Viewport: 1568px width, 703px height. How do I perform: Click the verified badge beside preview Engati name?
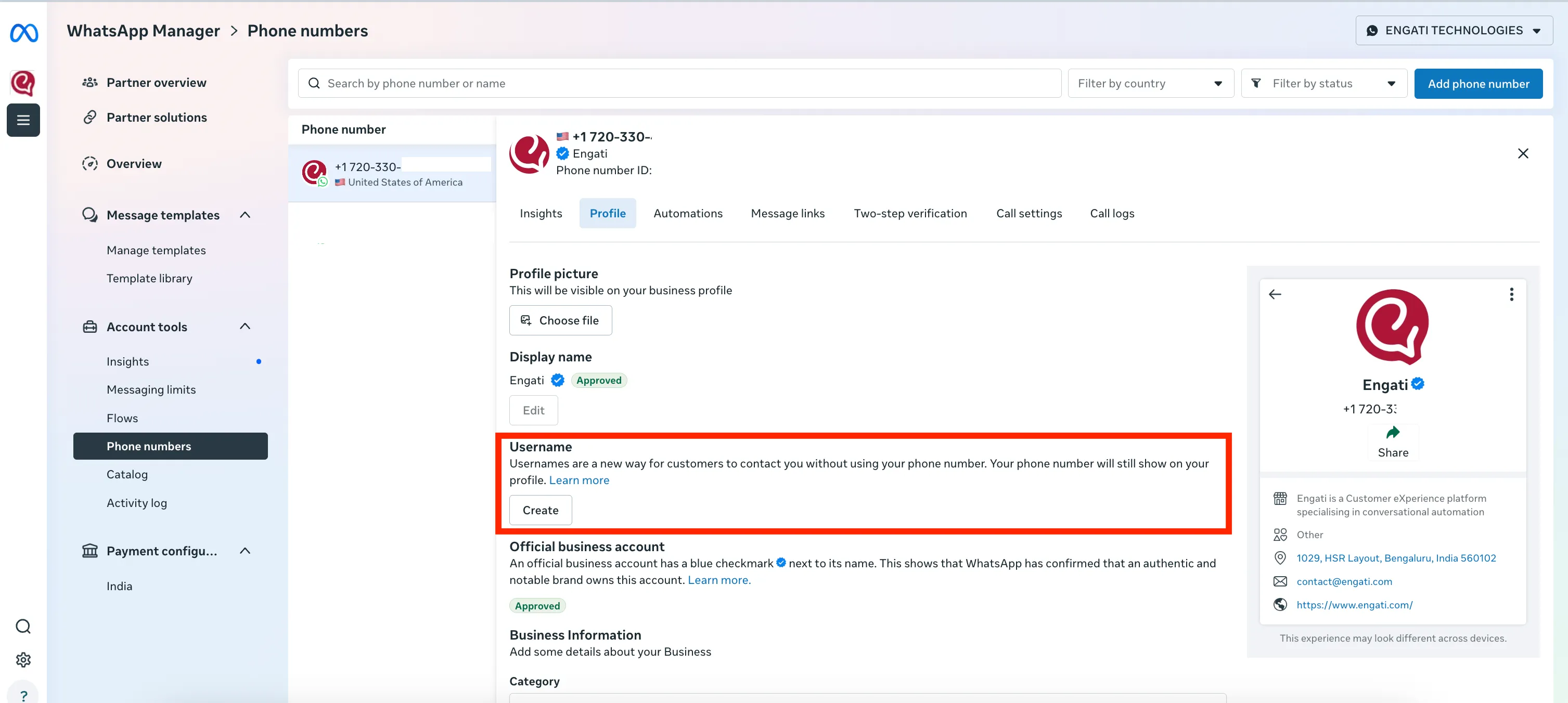(1418, 384)
